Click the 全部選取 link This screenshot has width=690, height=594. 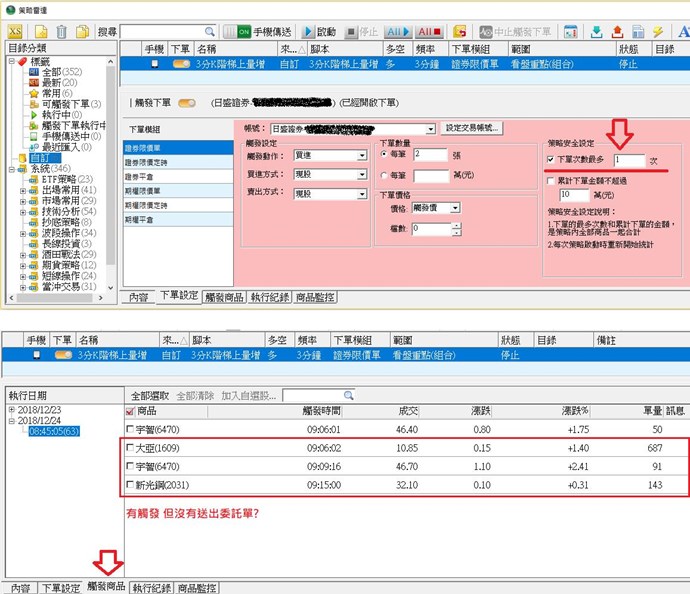(x=150, y=396)
